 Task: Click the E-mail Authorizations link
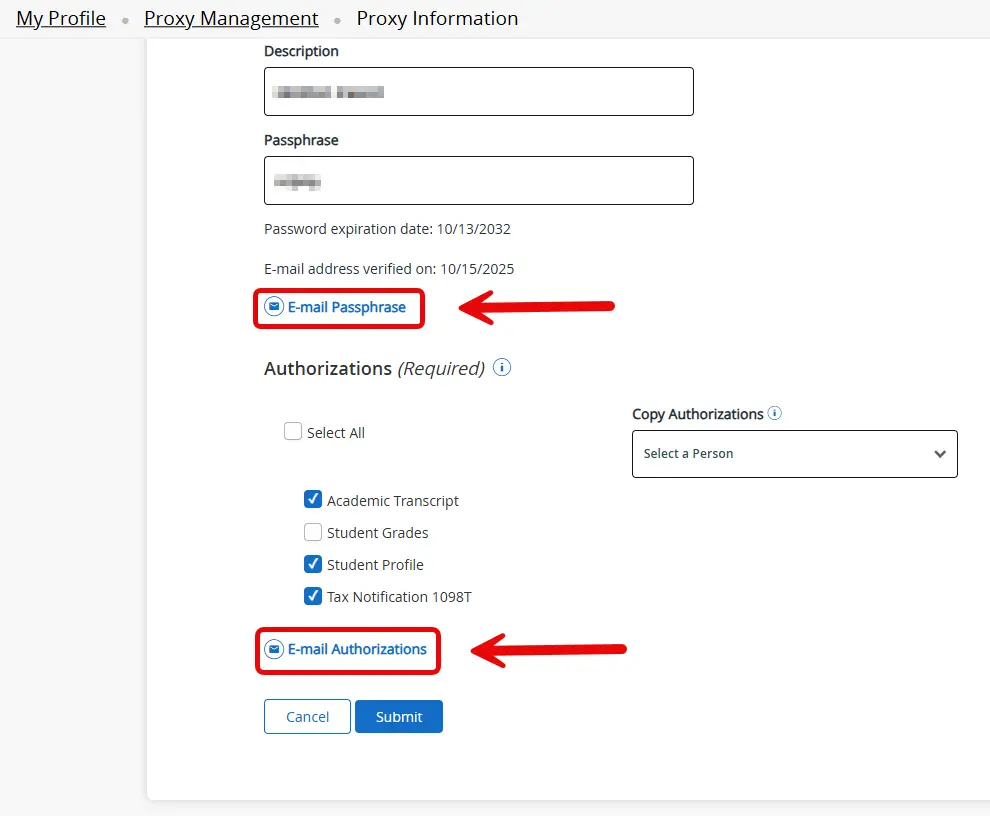355,649
